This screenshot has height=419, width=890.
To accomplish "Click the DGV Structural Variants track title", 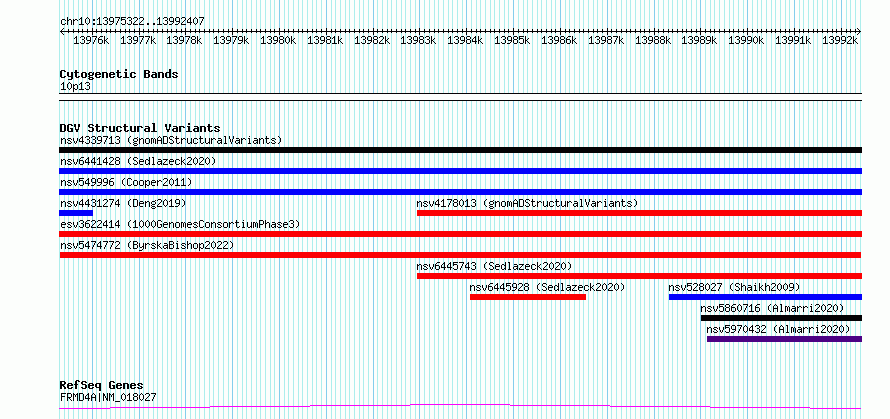I will tap(140, 128).
